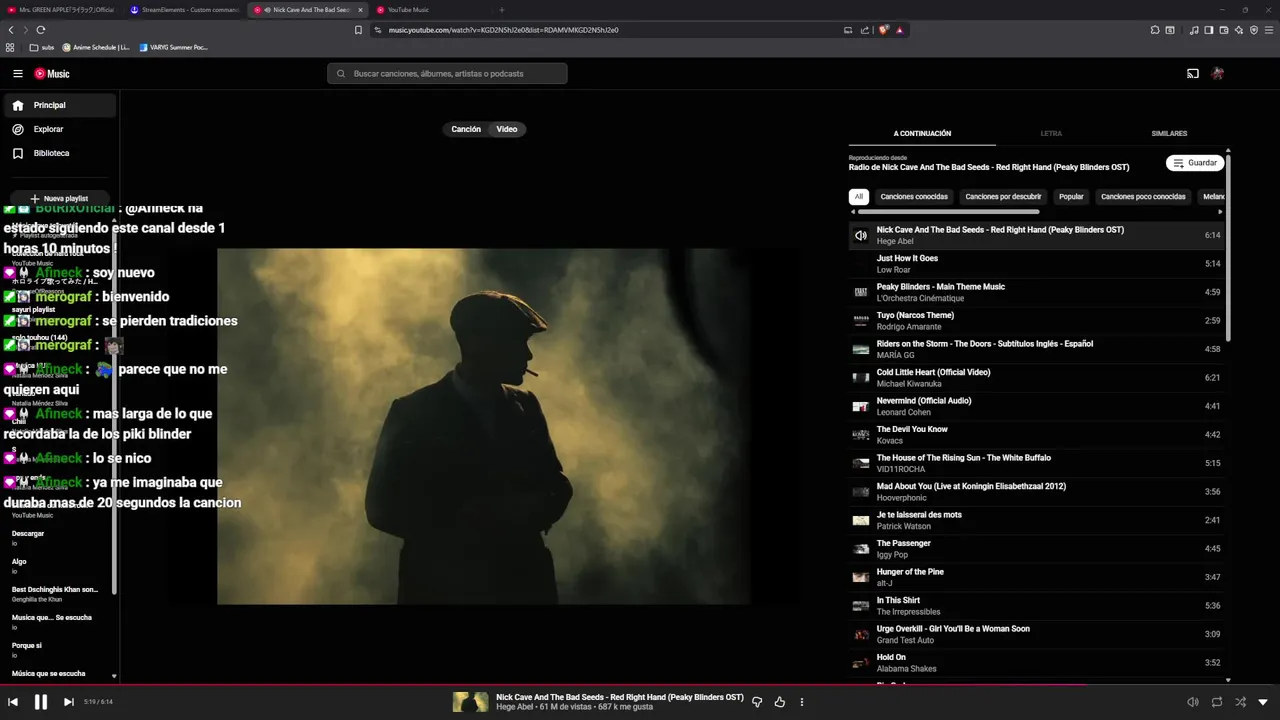Click the browser address bar URL
The height and width of the screenshot is (720, 1280).
pos(503,30)
